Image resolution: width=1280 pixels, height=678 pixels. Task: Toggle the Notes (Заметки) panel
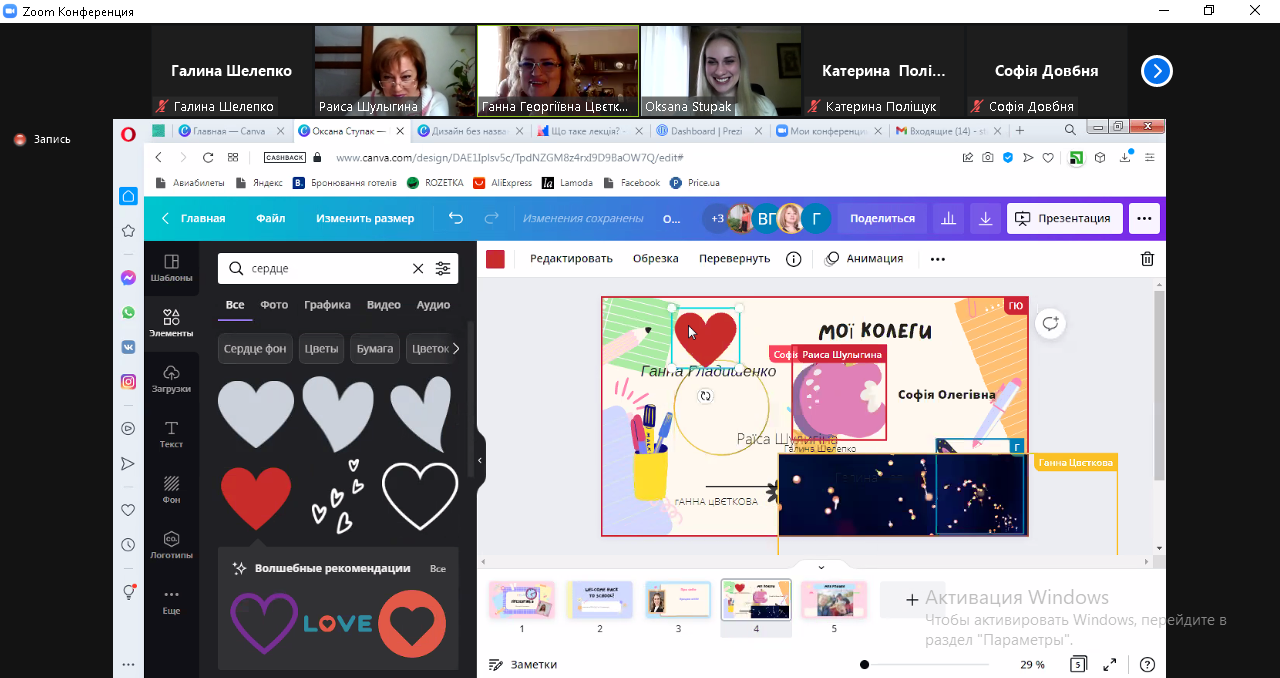(x=522, y=664)
